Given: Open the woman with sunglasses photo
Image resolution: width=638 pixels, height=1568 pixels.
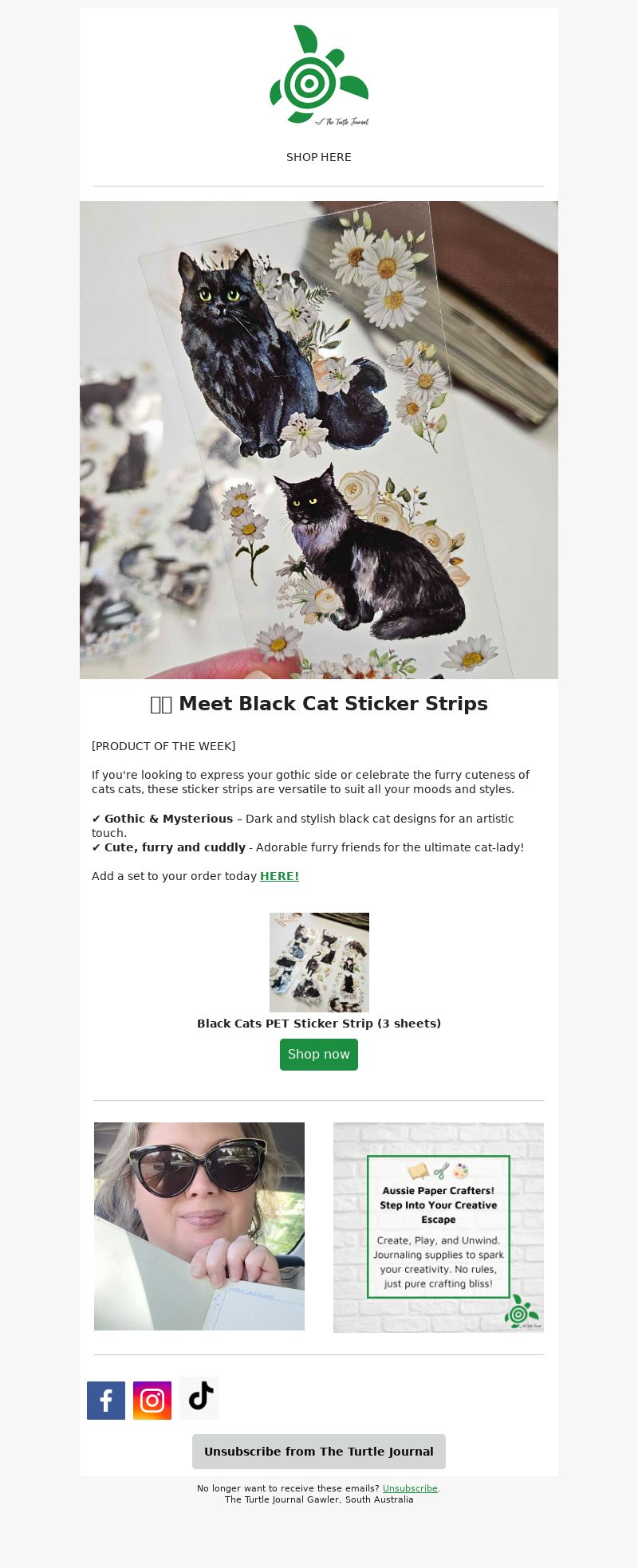Looking at the screenshot, I should [199, 1226].
